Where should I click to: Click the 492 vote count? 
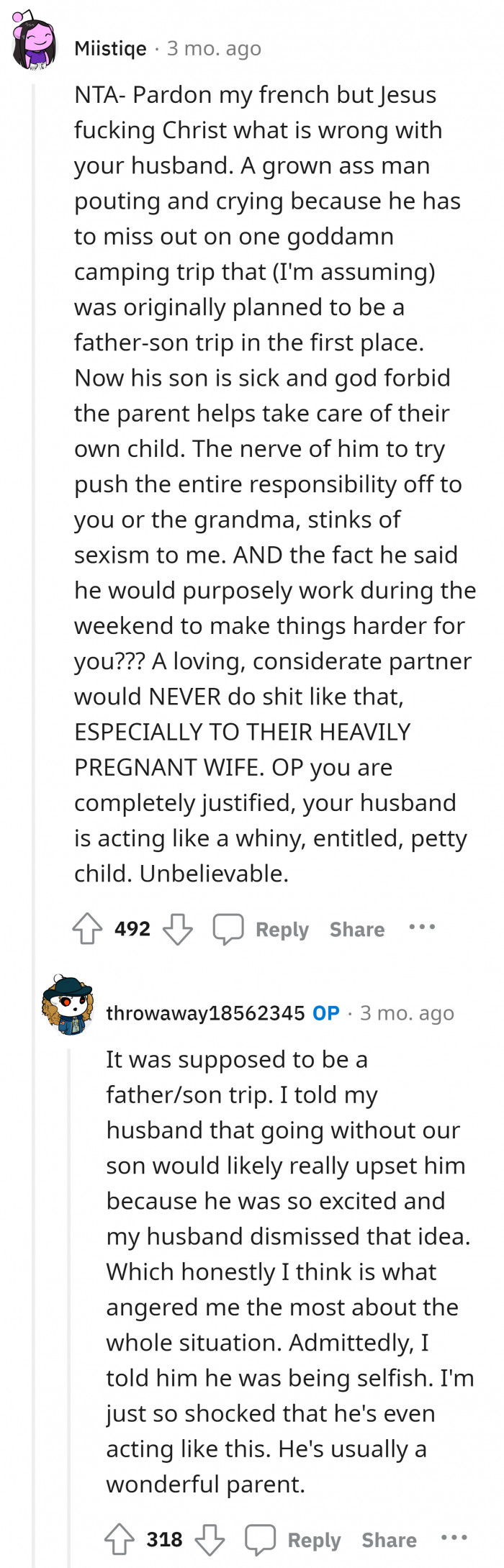pyautogui.click(x=132, y=929)
